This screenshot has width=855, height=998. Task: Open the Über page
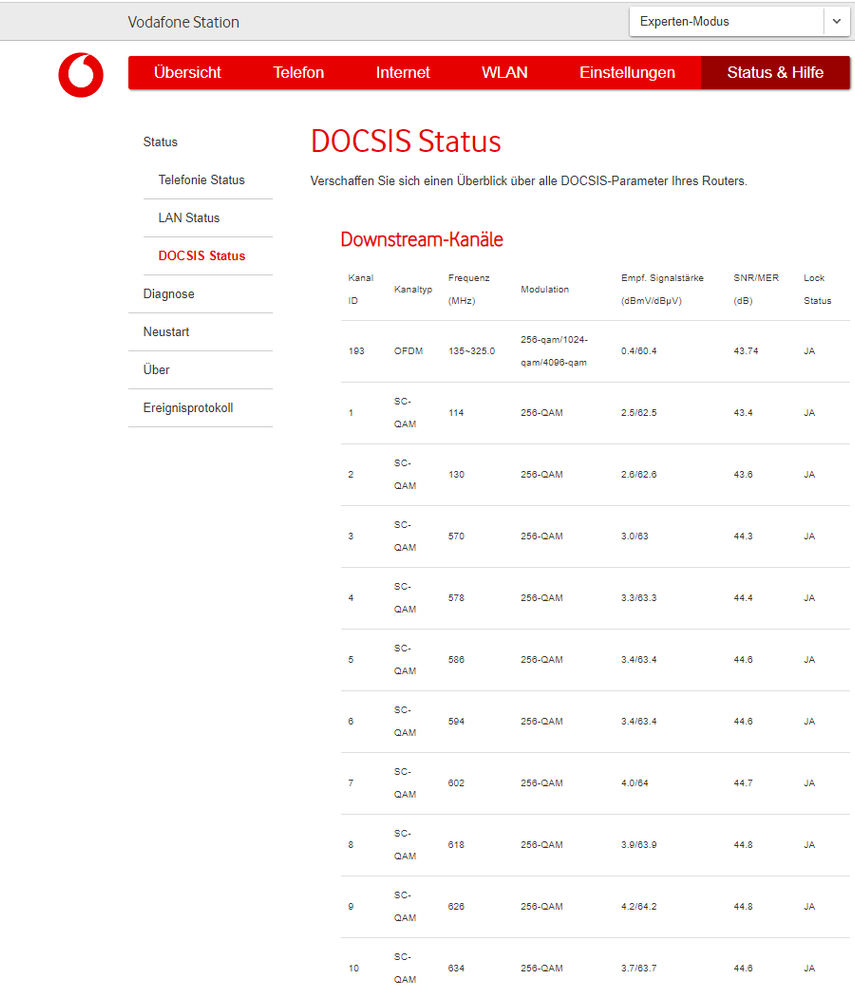tap(156, 370)
